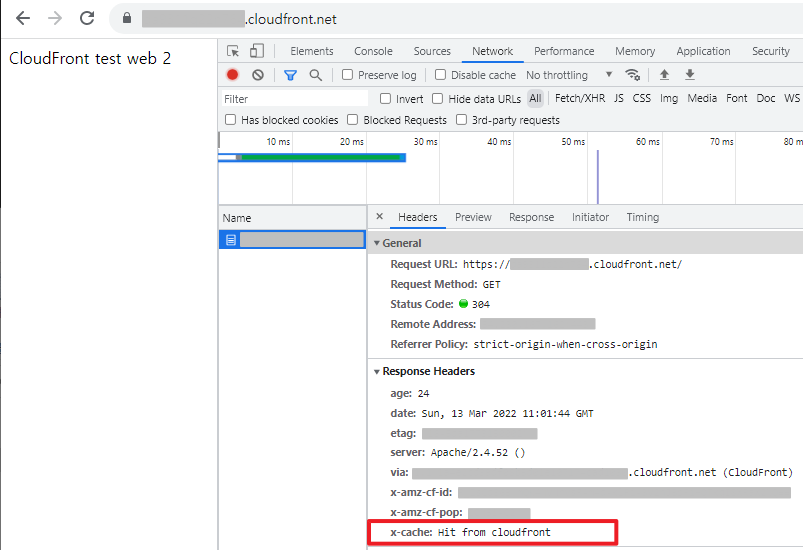Viewport: 803px width, 550px height.
Task: Collapse the Response Headers section
Action: click(377, 371)
